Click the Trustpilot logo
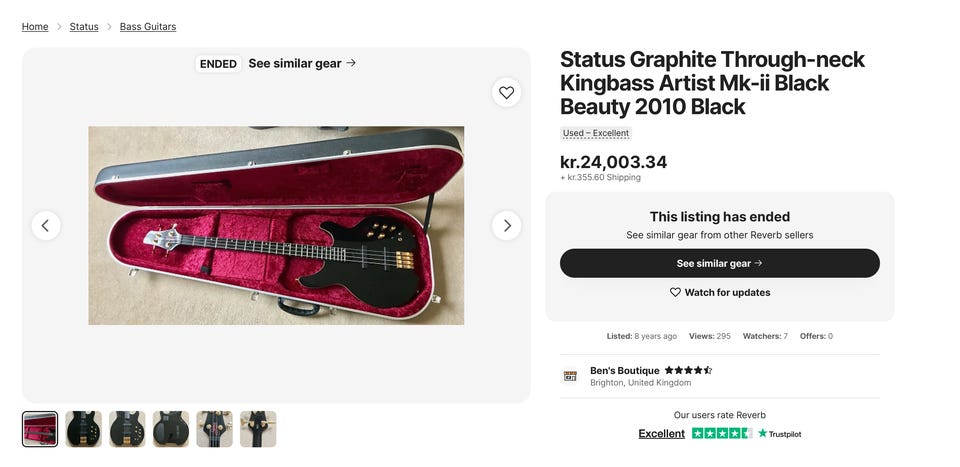 [x=780, y=433]
